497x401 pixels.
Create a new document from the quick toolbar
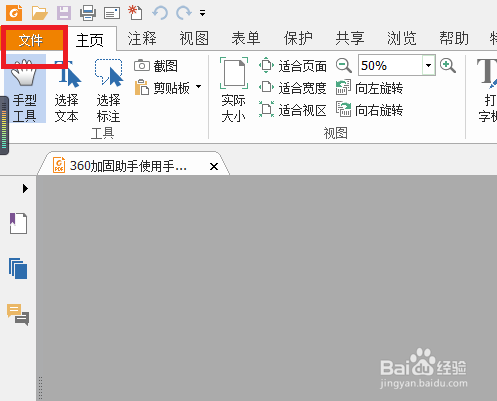point(135,13)
